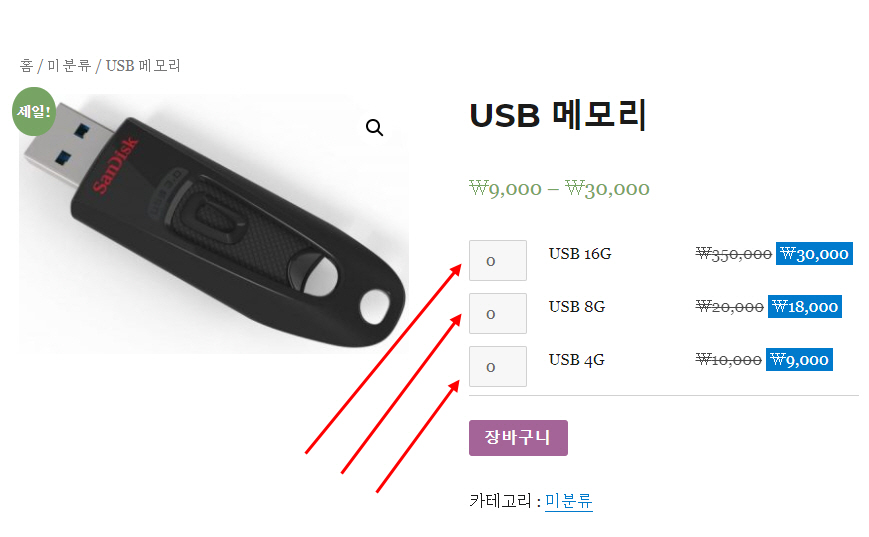Select the USB 16G variation label
Image resolution: width=869 pixels, height=537 pixels.
580,254
